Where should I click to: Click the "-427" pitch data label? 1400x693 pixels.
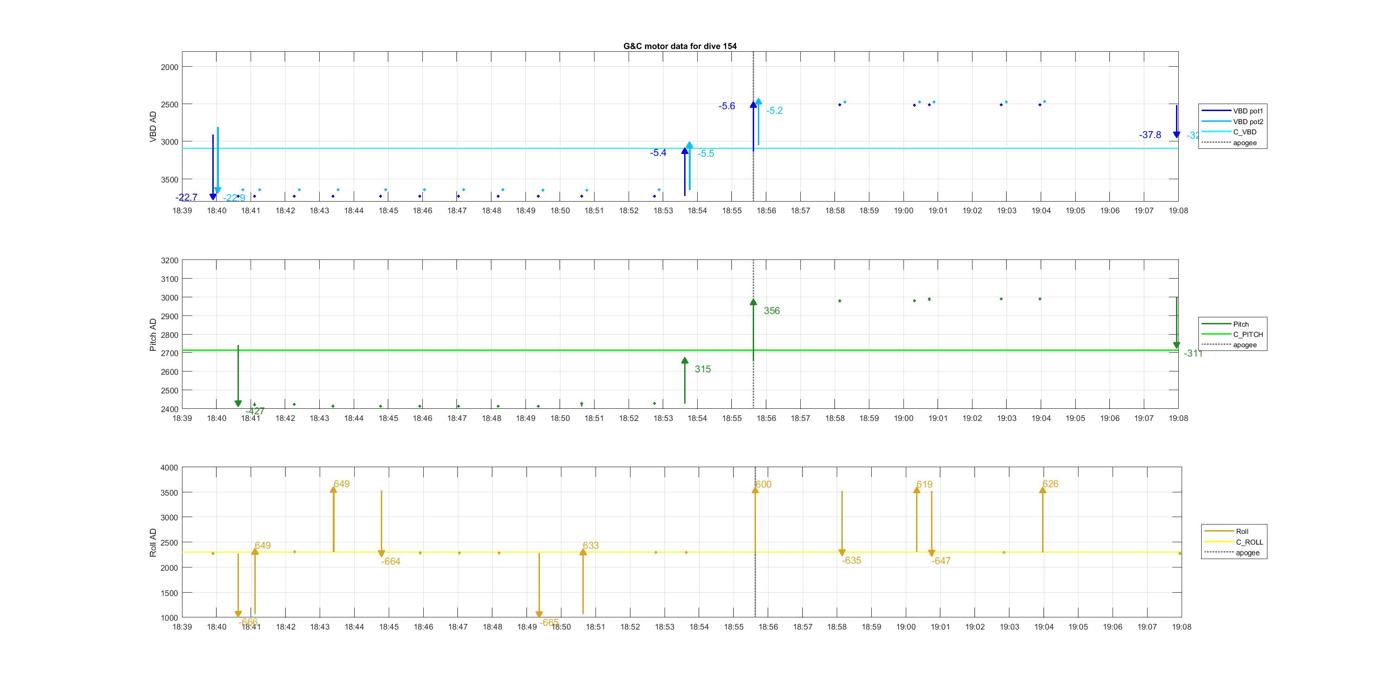pyautogui.click(x=255, y=411)
